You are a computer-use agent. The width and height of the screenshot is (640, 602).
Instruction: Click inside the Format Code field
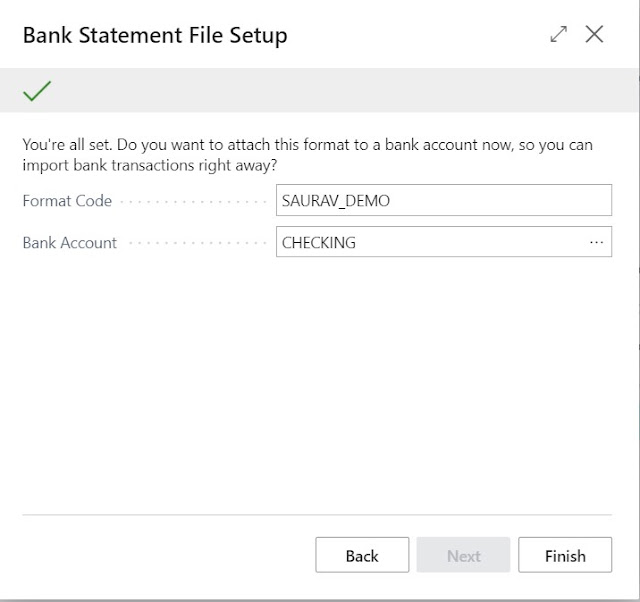coord(444,200)
